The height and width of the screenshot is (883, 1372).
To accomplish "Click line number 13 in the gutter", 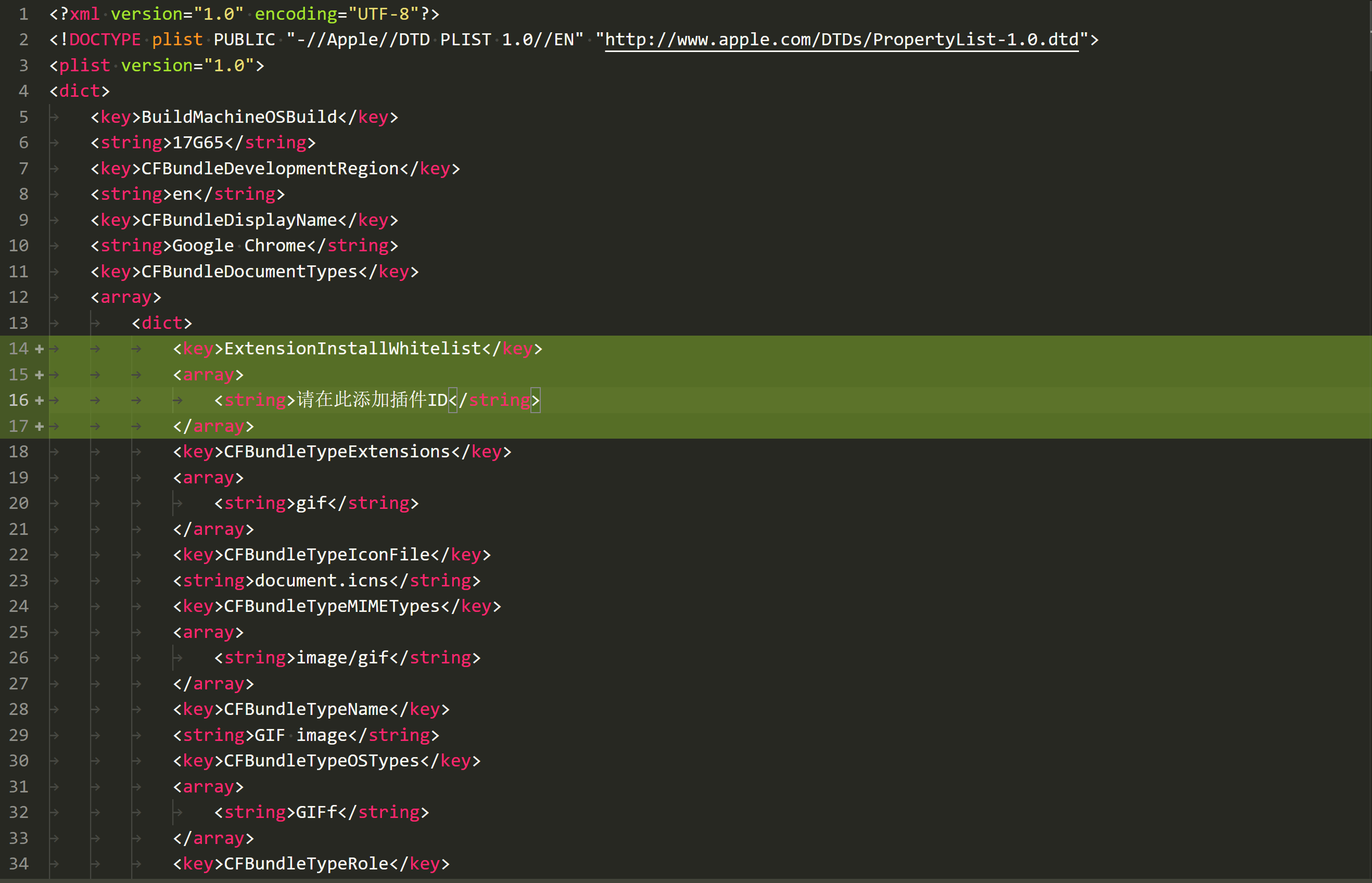I will click(x=18, y=323).
